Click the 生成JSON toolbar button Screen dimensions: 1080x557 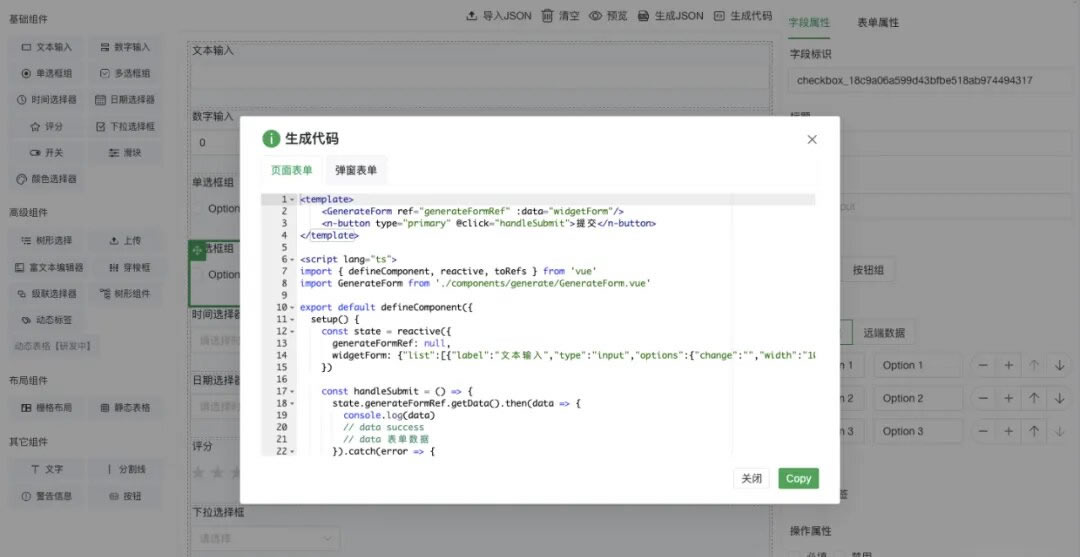(x=670, y=16)
